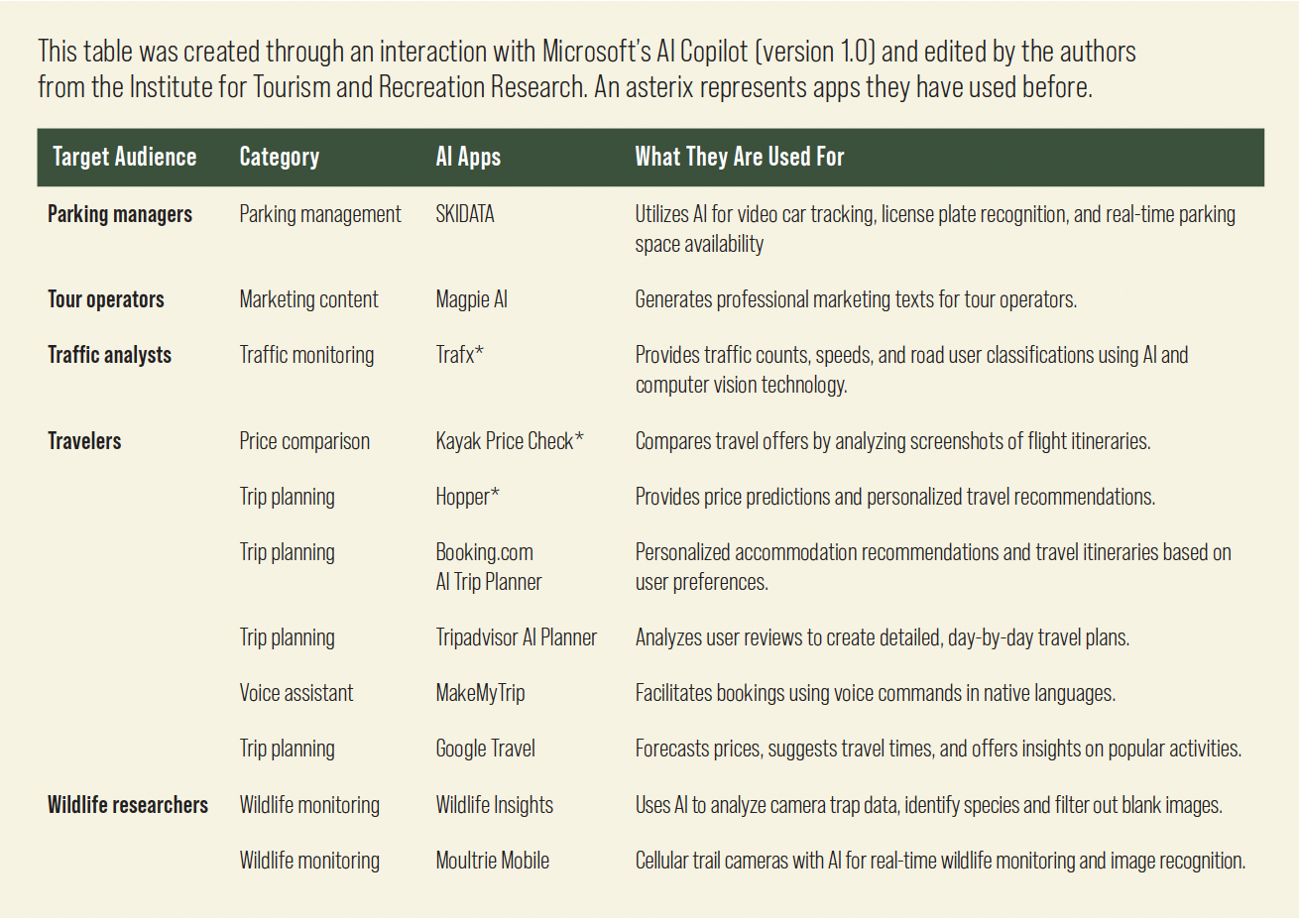Click the Moultrie Mobile app entry

pos(492,861)
